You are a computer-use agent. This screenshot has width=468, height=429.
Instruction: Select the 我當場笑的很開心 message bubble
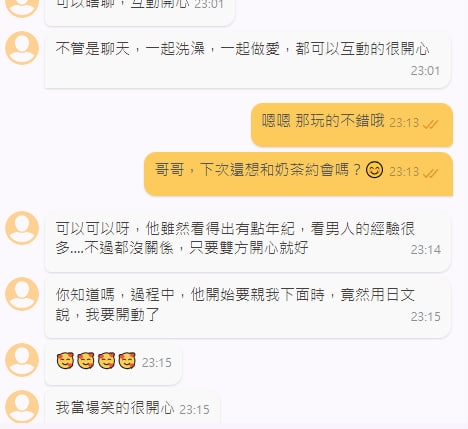pyautogui.click(x=133, y=408)
